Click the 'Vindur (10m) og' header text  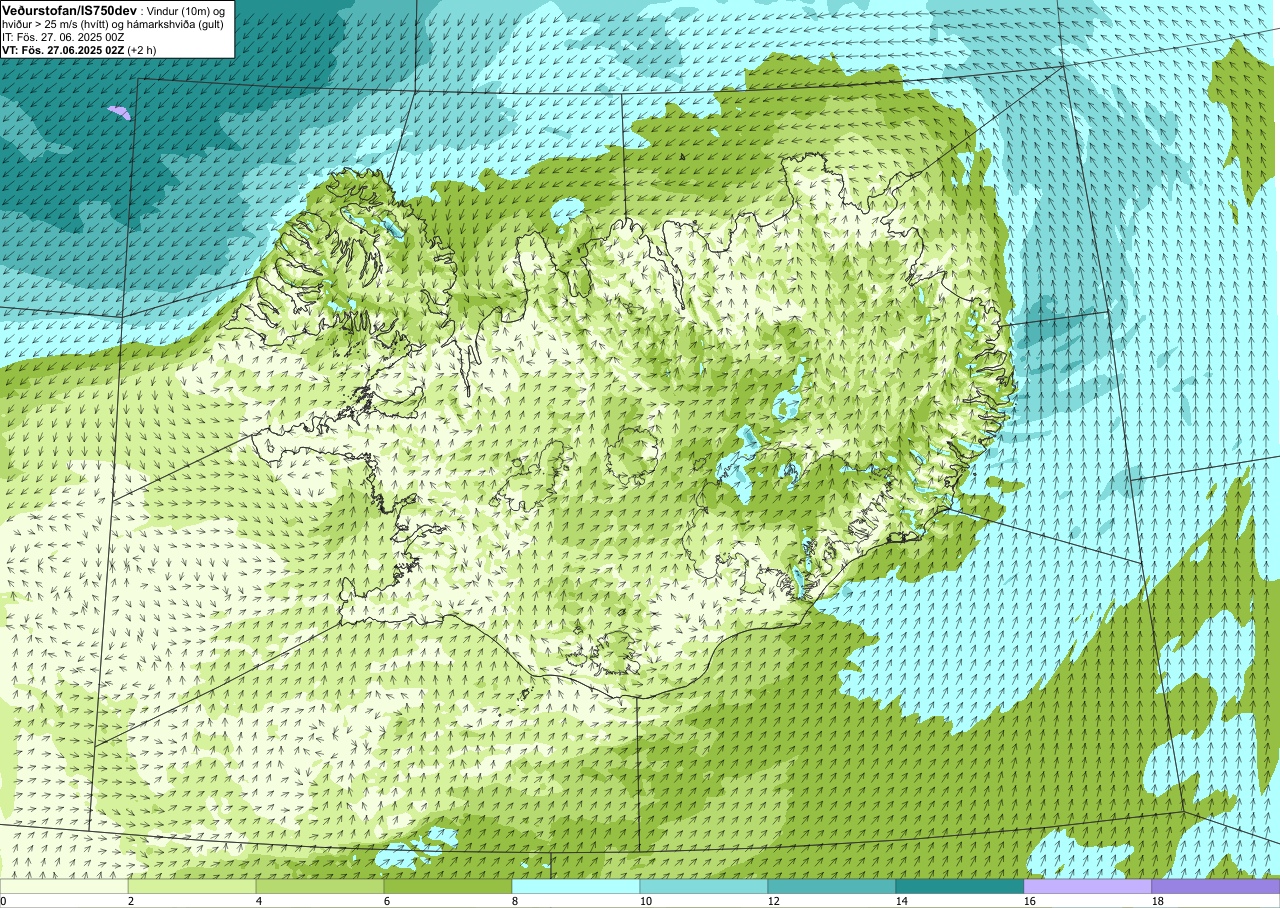[187, 10]
